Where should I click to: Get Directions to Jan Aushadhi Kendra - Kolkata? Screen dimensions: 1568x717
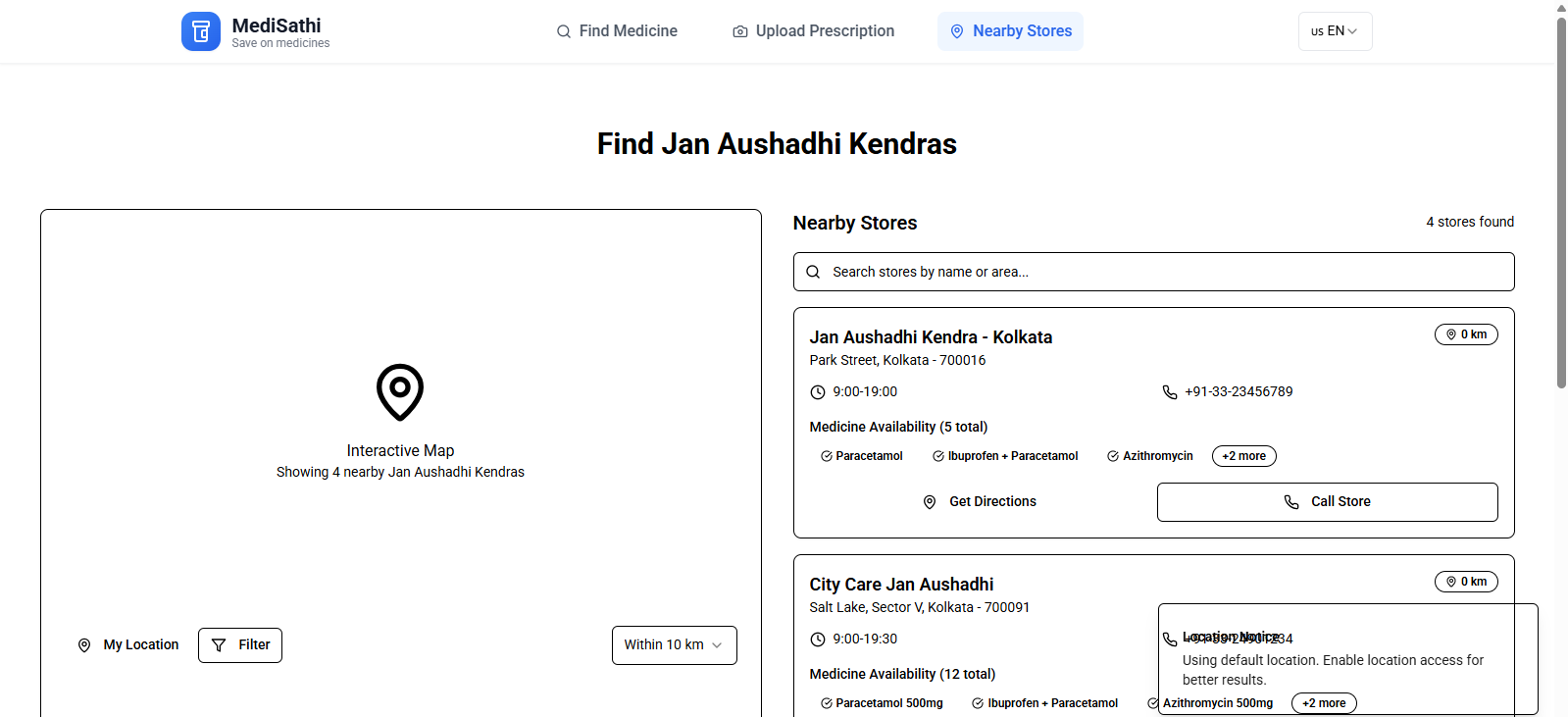tap(979, 502)
